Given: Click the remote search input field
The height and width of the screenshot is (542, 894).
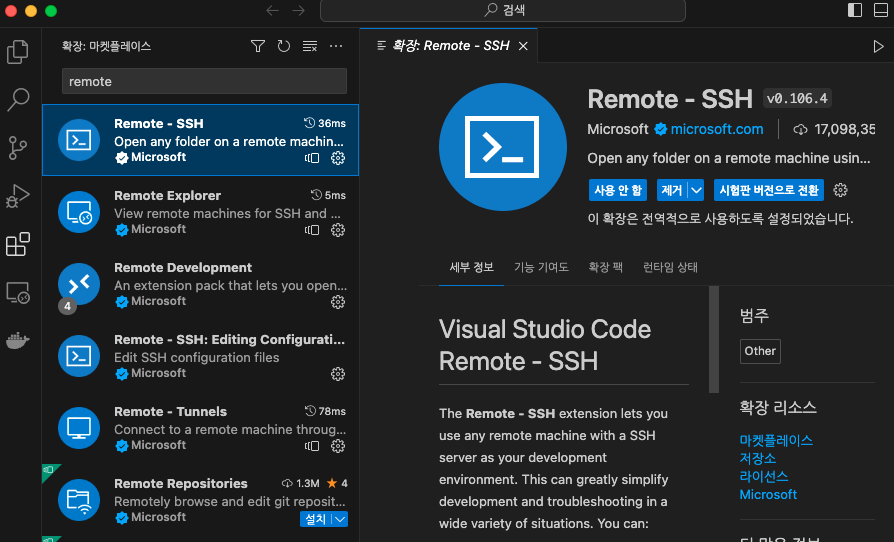Looking at the screenshot, I should click(x=204, y=81).
